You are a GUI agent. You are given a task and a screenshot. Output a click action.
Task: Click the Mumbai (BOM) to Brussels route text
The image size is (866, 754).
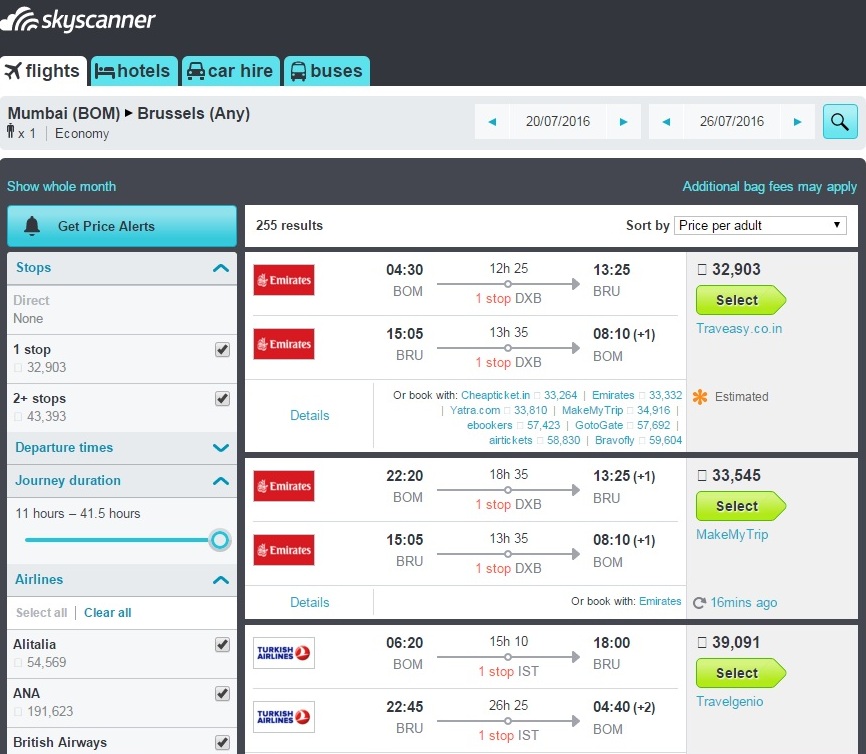point(129,113)
